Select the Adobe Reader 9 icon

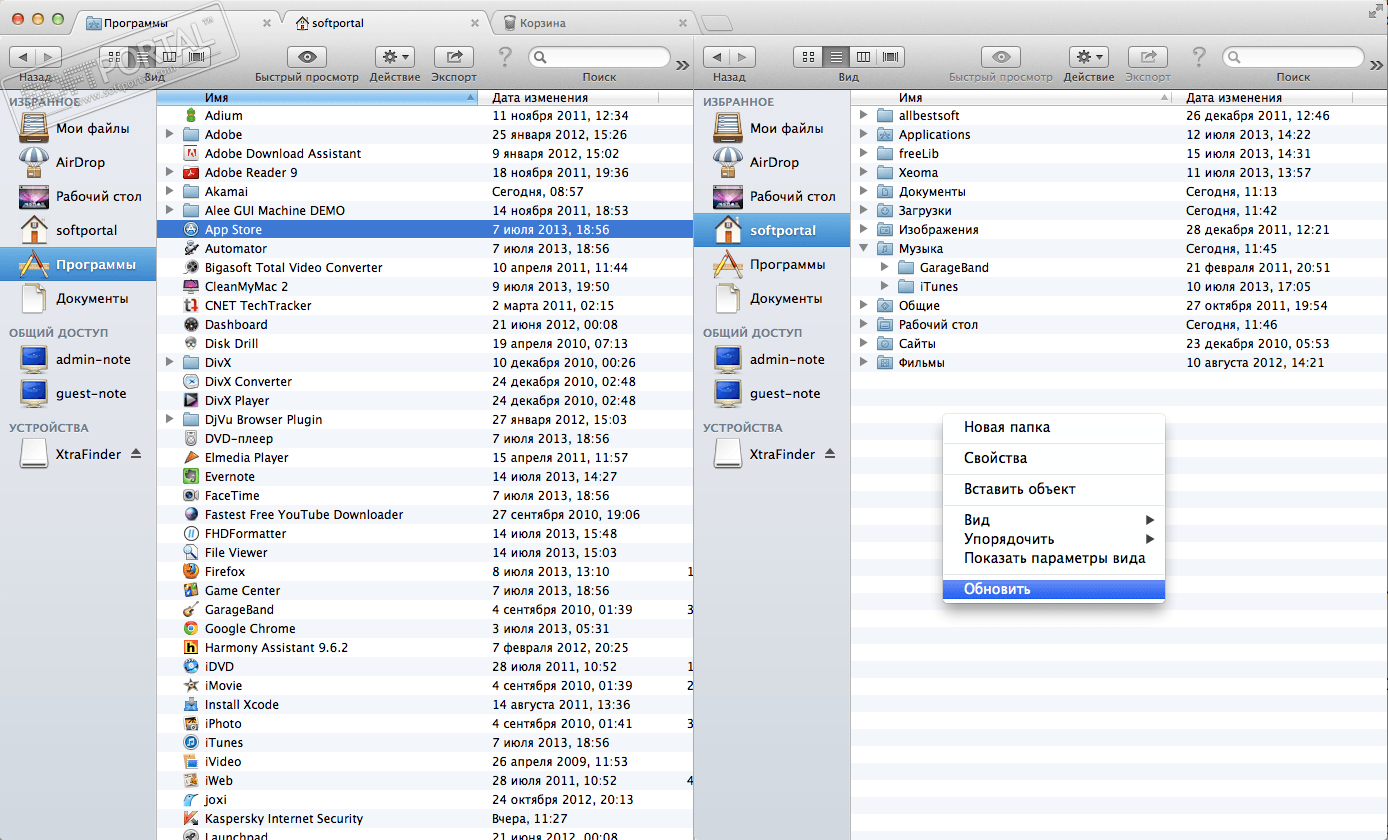(192, 173)
